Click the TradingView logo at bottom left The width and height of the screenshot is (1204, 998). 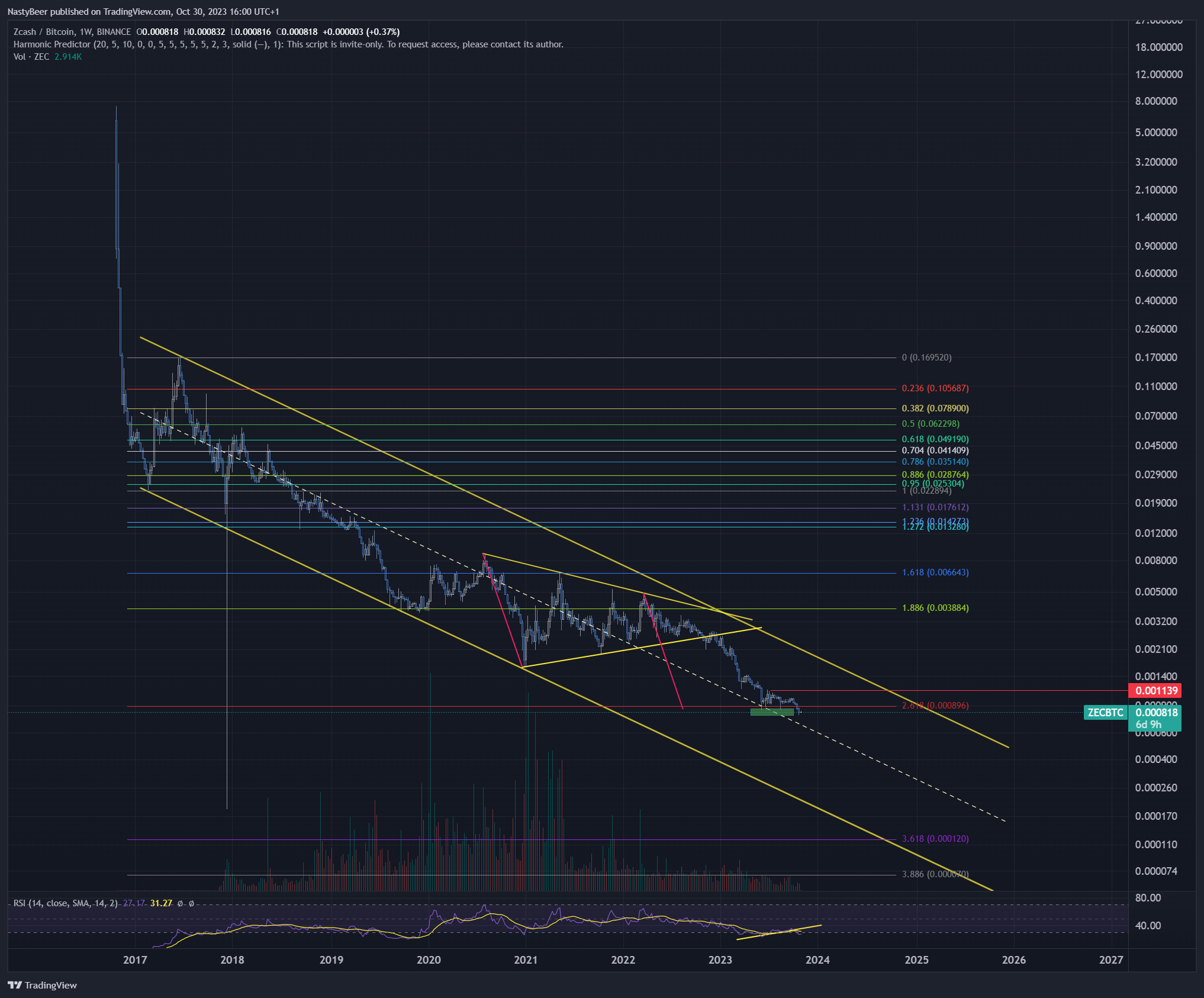[42, 985]
